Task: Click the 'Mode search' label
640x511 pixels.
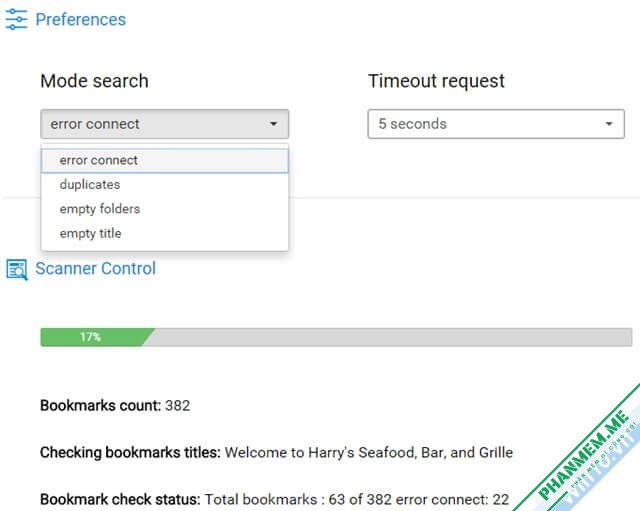Action: pos(94,81)
